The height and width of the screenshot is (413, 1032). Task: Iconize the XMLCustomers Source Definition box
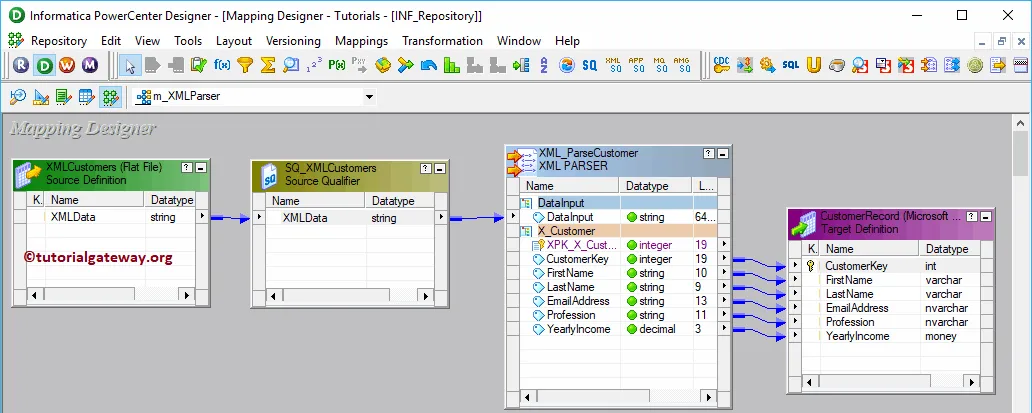(199, 168)
